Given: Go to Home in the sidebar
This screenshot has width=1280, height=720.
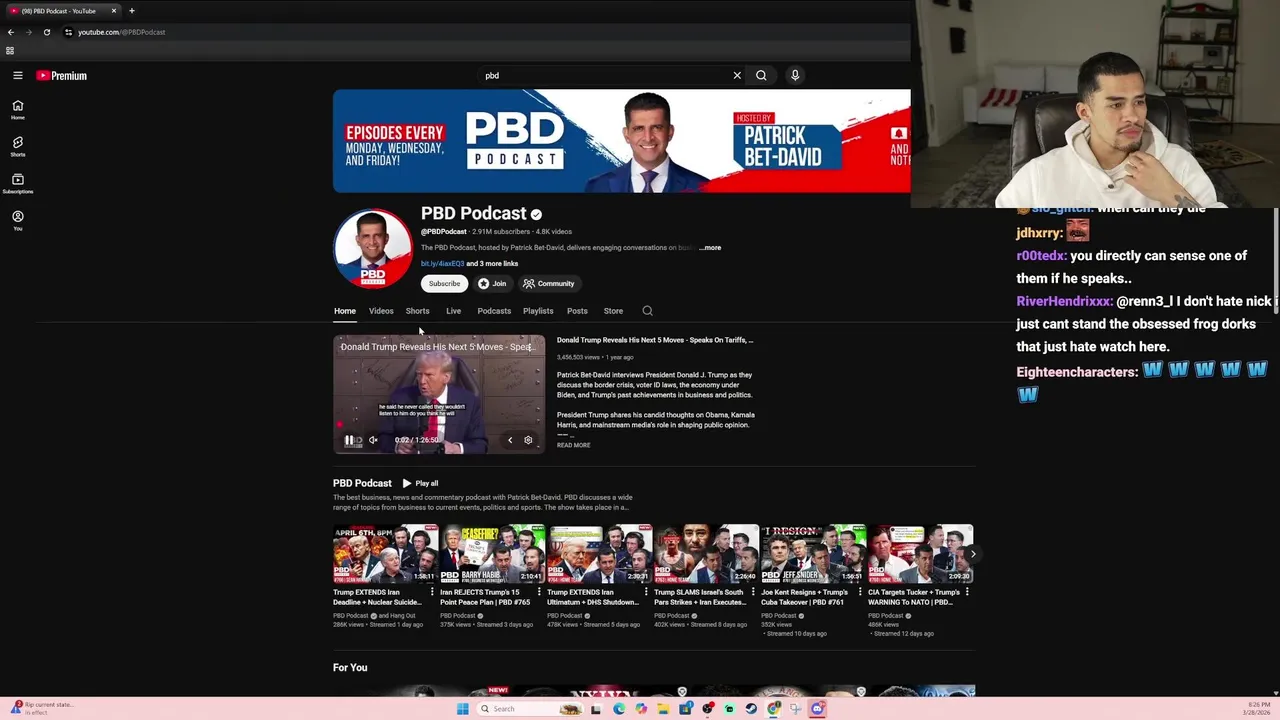Looking at the screenshot, I should click(x=18, y=110).
